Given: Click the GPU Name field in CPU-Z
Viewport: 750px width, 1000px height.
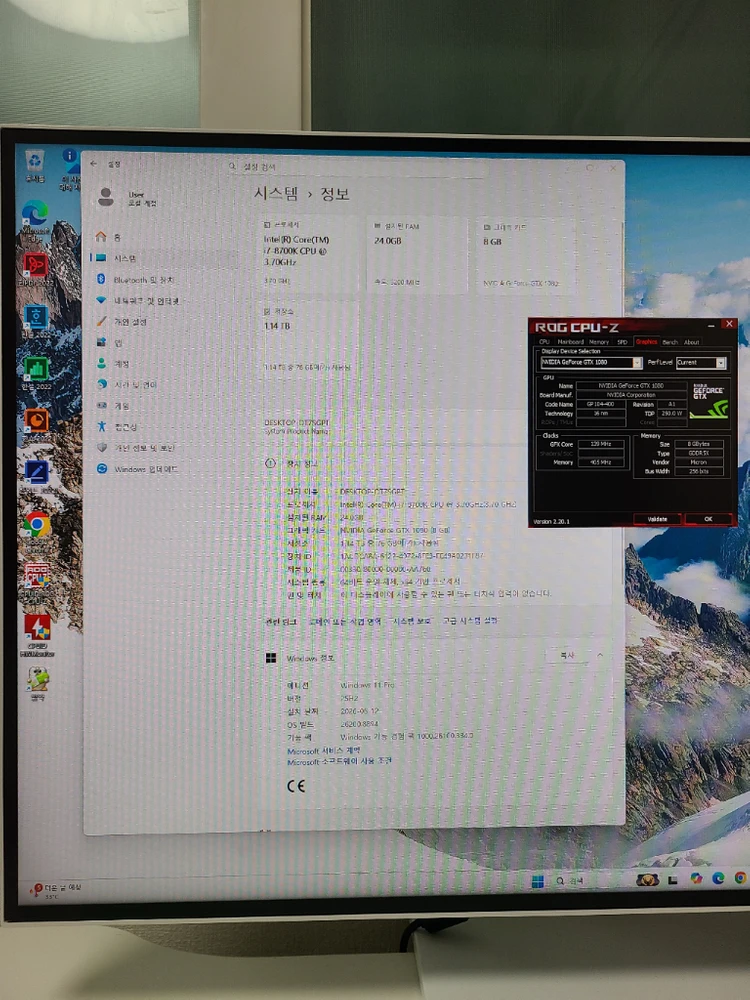Looking at the screenshot, I should pyautogui.click(x=631, y=385).
